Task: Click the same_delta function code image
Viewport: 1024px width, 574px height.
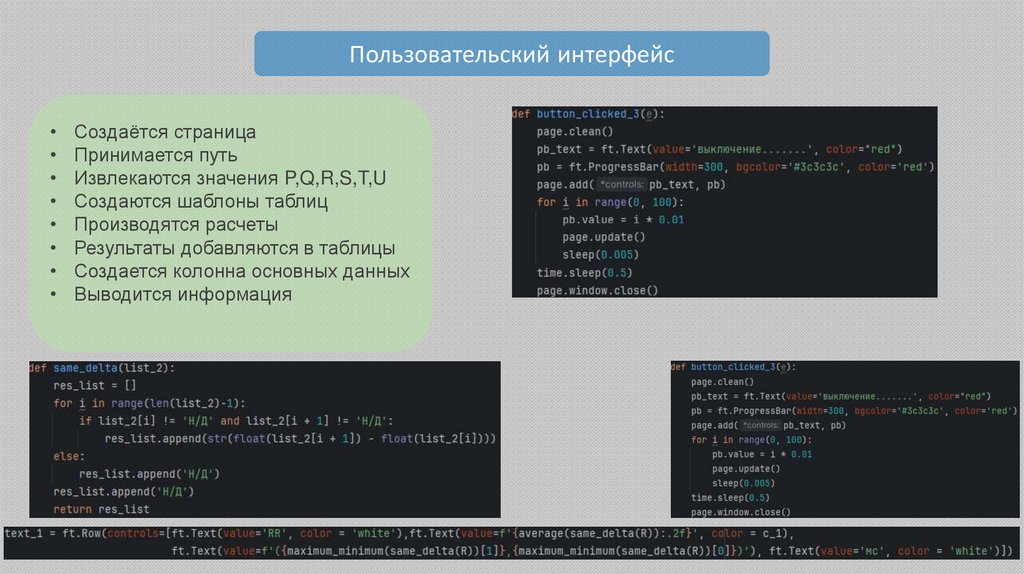Action: 264,439
